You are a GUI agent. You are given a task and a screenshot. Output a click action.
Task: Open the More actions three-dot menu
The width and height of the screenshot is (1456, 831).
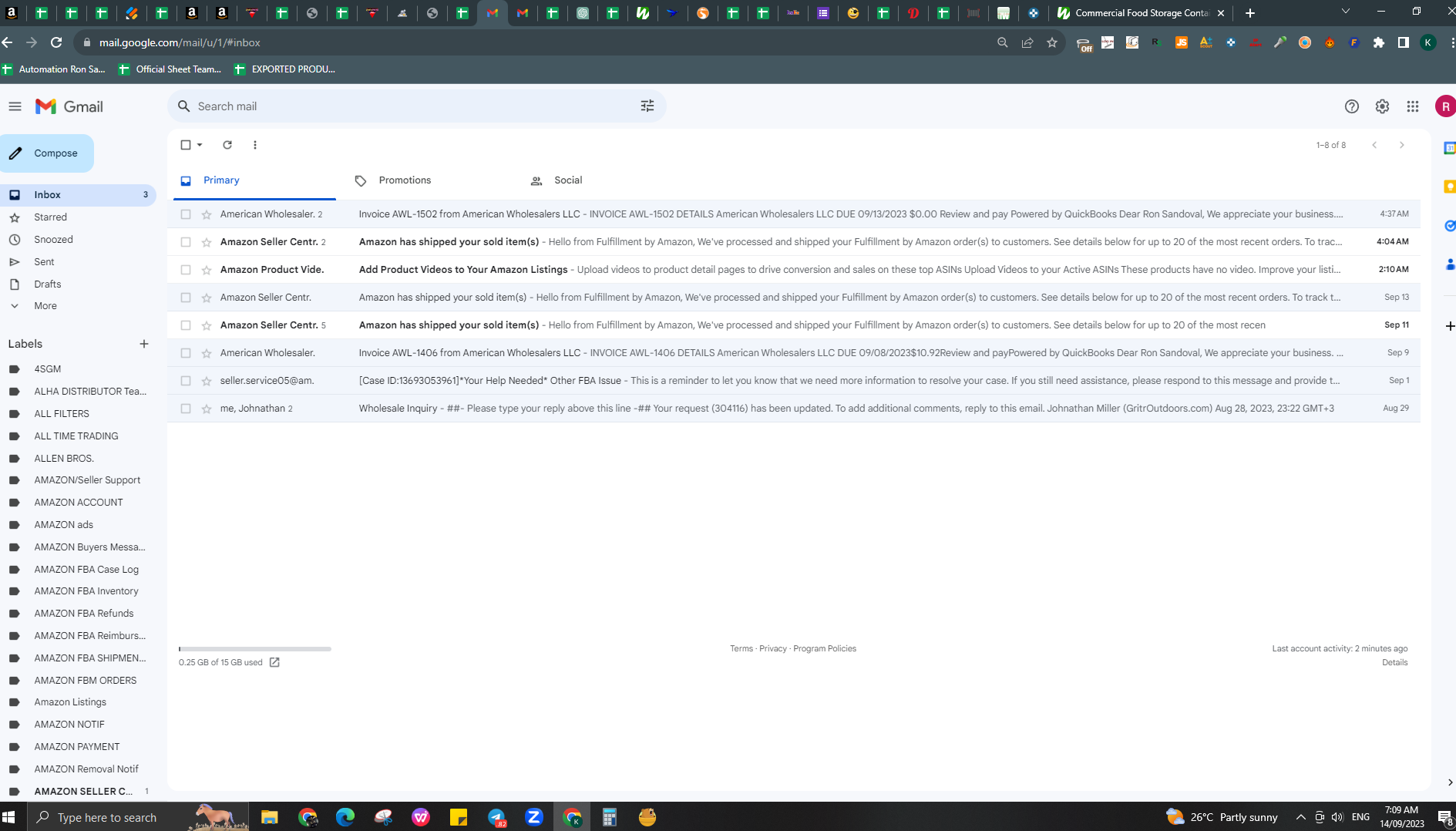click(255, 145)
